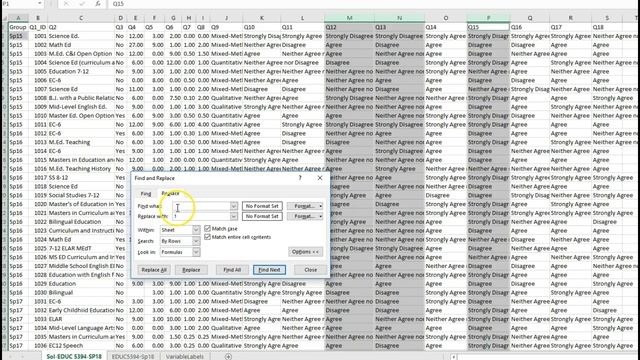The height and width of the screenshot is (360, 640).
Task: Select the Replace tab in the dialog
Action: point(171,193)
